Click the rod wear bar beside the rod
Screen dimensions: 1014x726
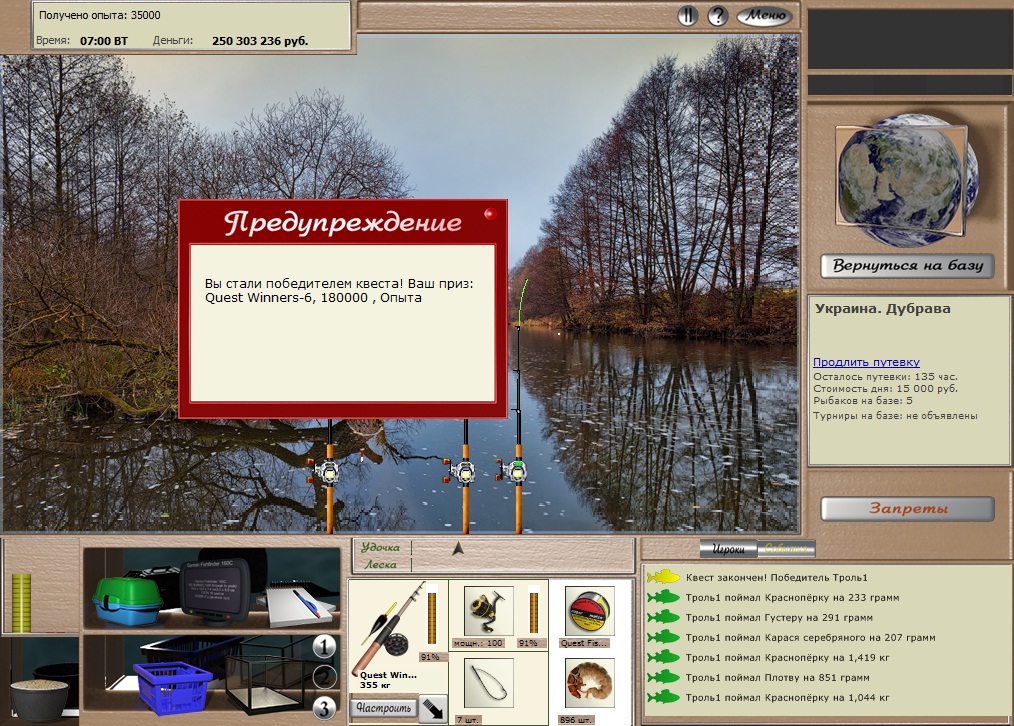(432, 617)
